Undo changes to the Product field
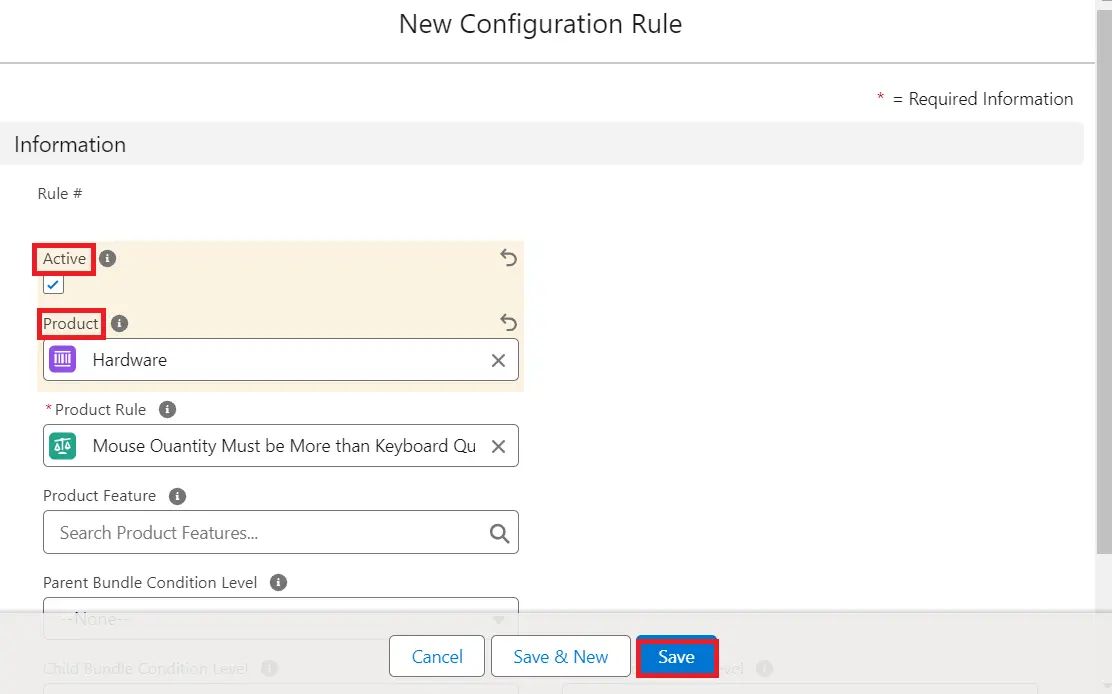 pos(508,323)
